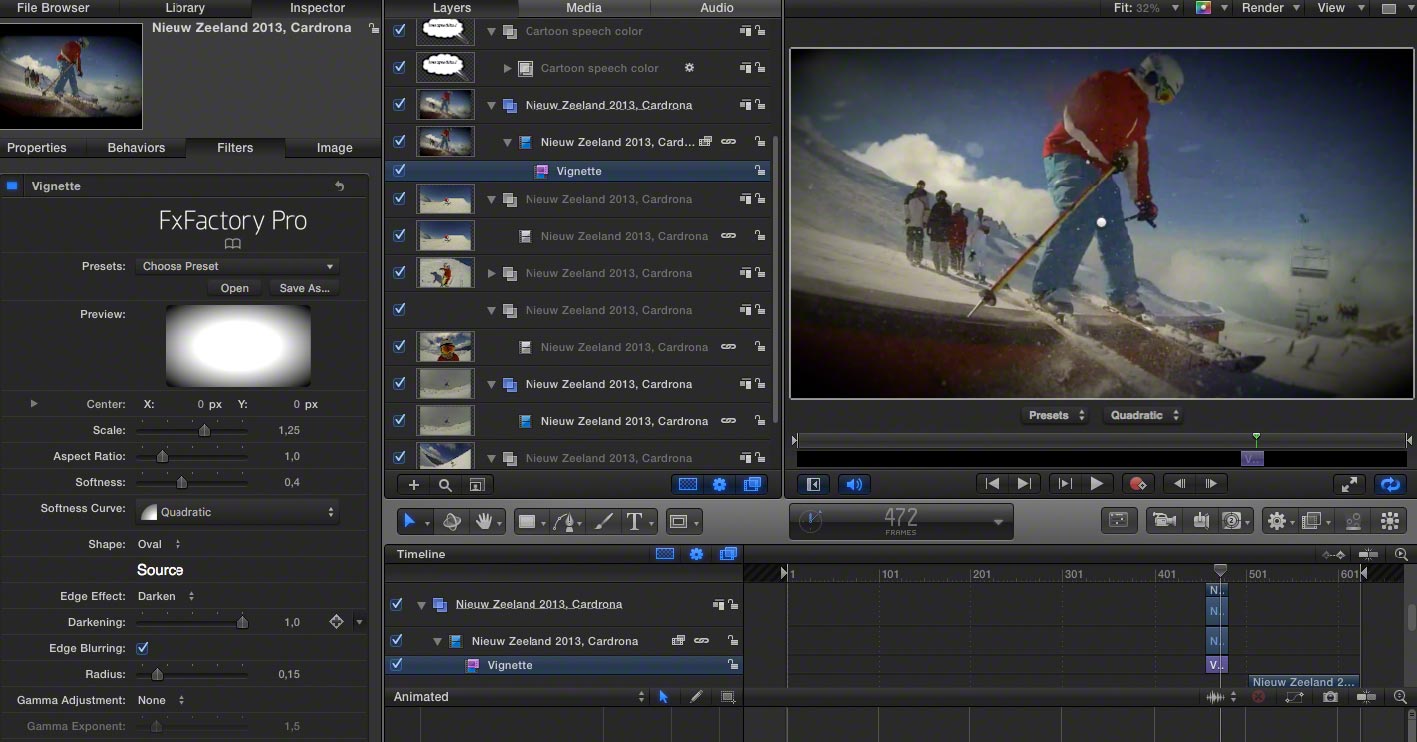Image resolution: width=1417 pixels, height=742 pixels.
Task: Show the Media tab
Action: click(x=584, y=8)
